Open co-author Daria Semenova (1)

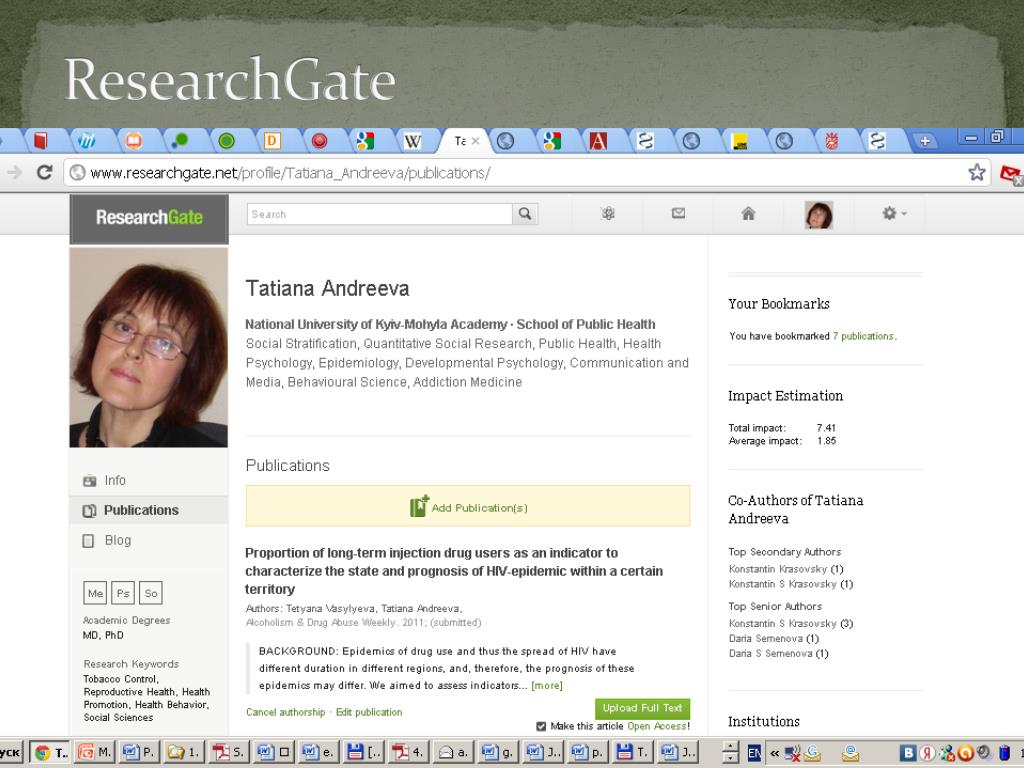click(774, 638)
